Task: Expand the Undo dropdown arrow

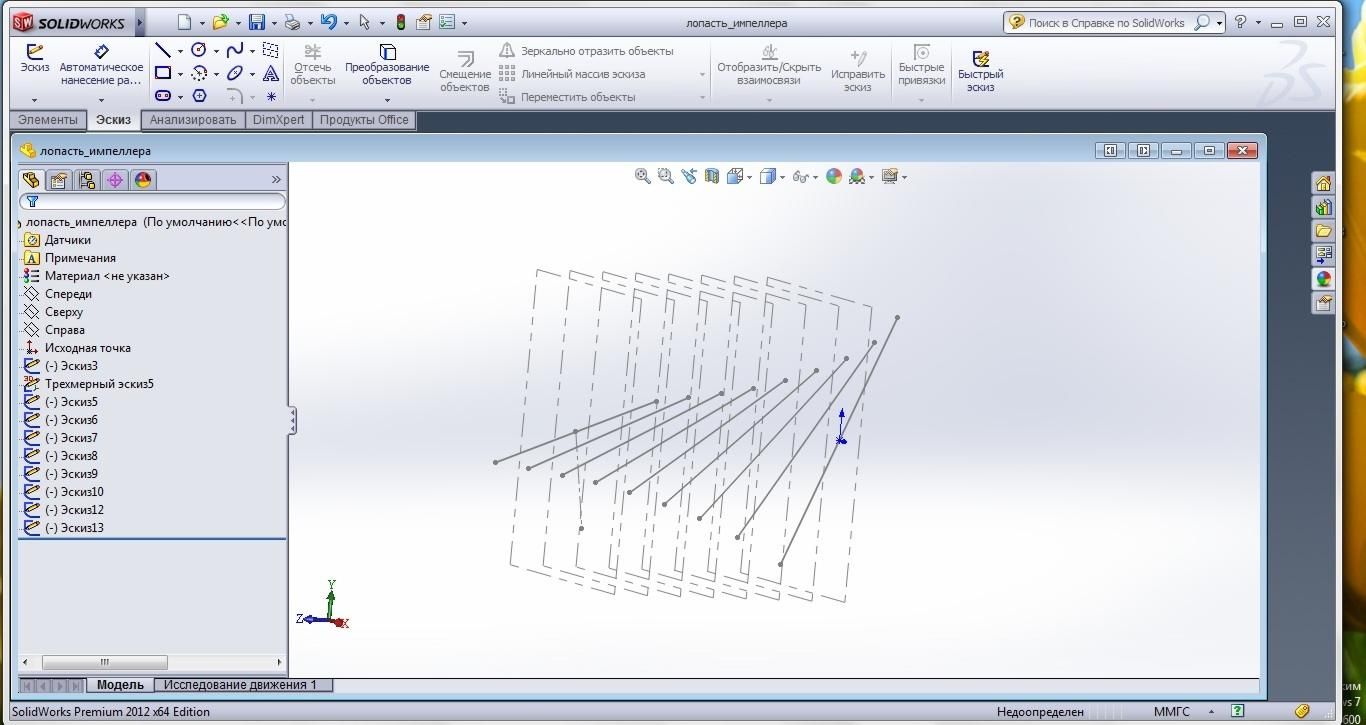Action: point(346,23)
